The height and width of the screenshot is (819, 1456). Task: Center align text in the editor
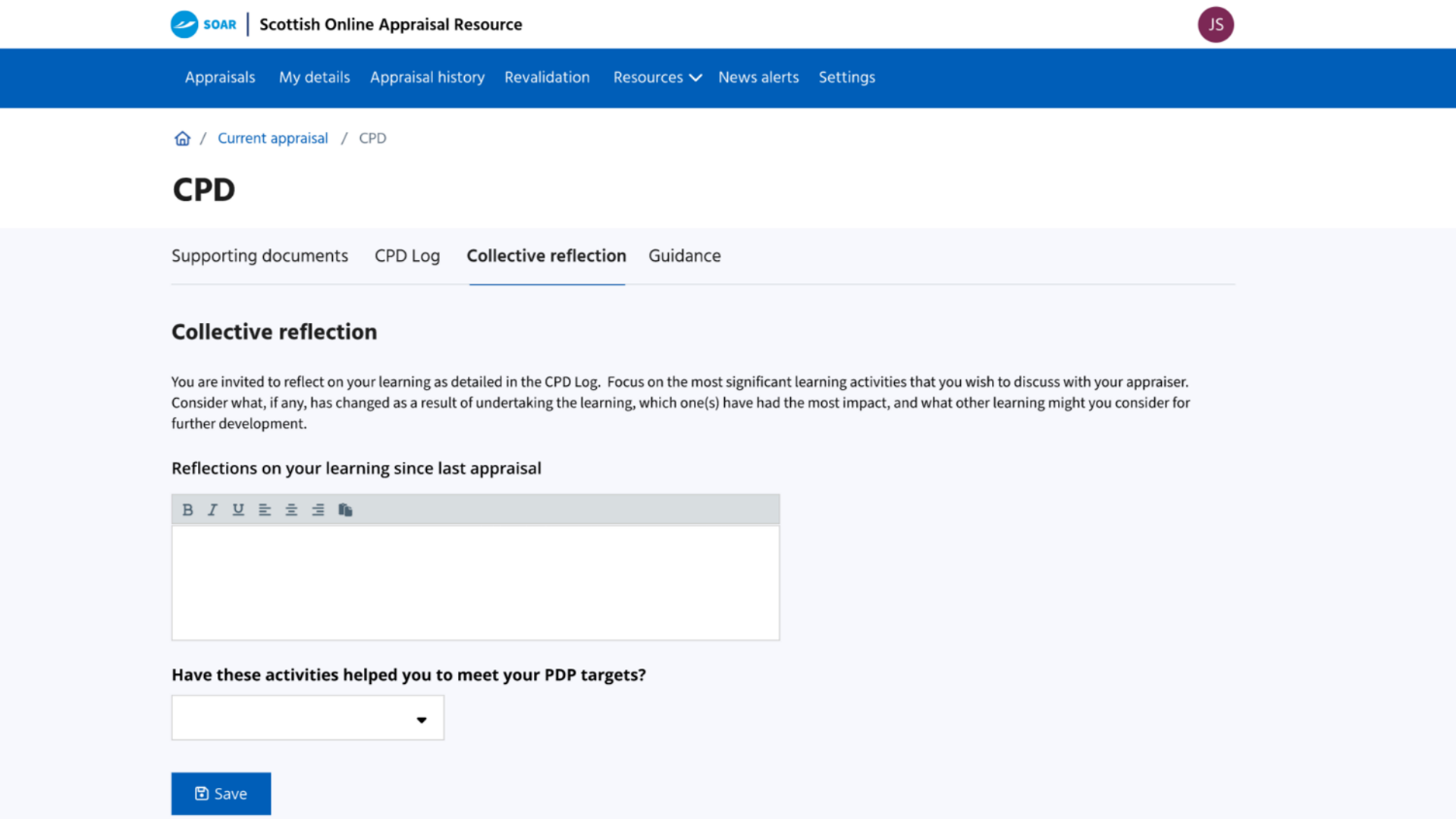(x=291, y=510)
